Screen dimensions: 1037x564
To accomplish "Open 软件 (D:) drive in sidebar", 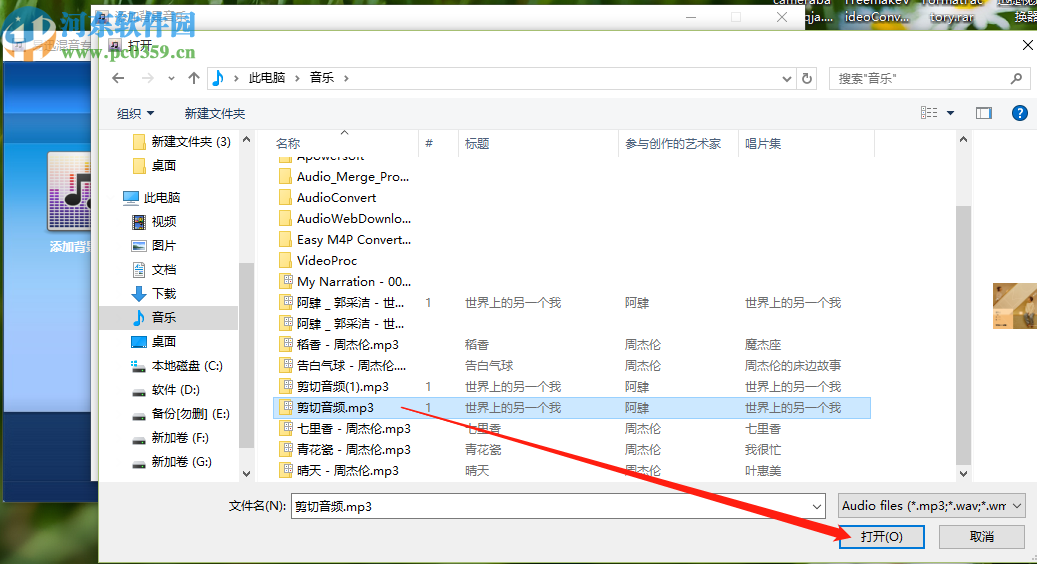I will [166, 390].
